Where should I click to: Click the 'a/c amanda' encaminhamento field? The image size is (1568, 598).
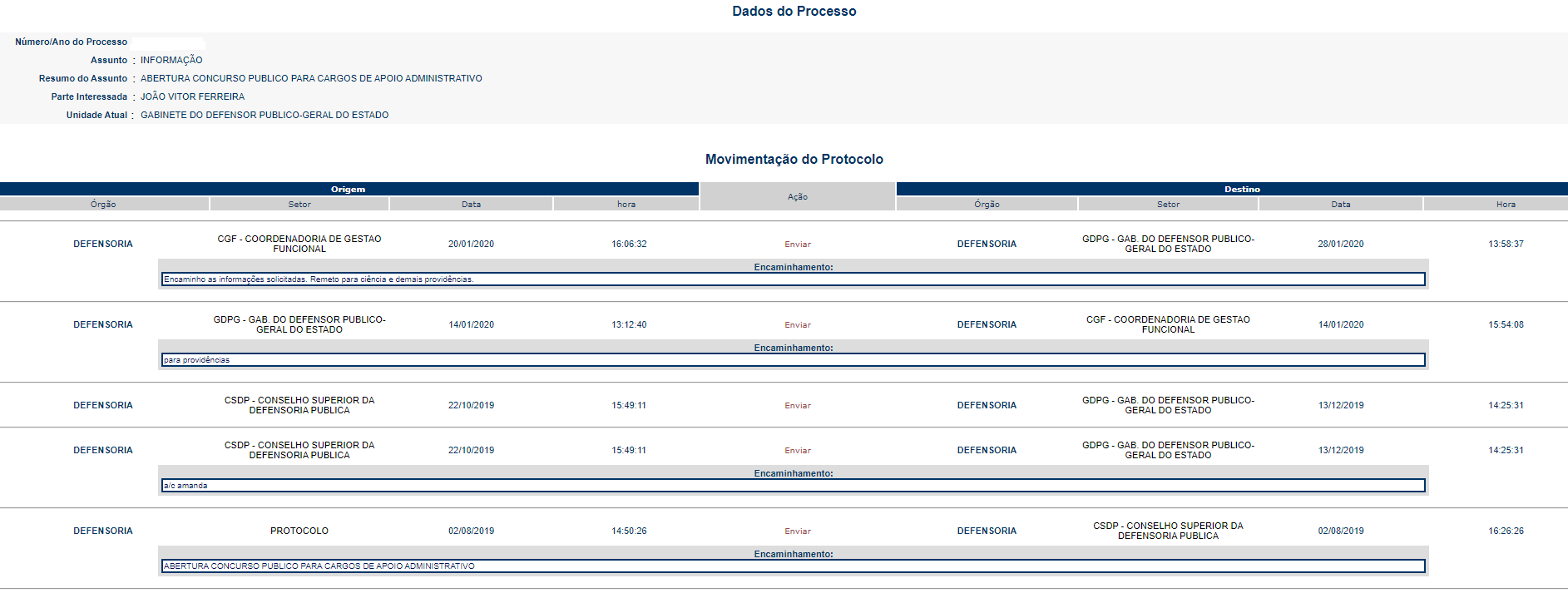[x=793, y=486]
